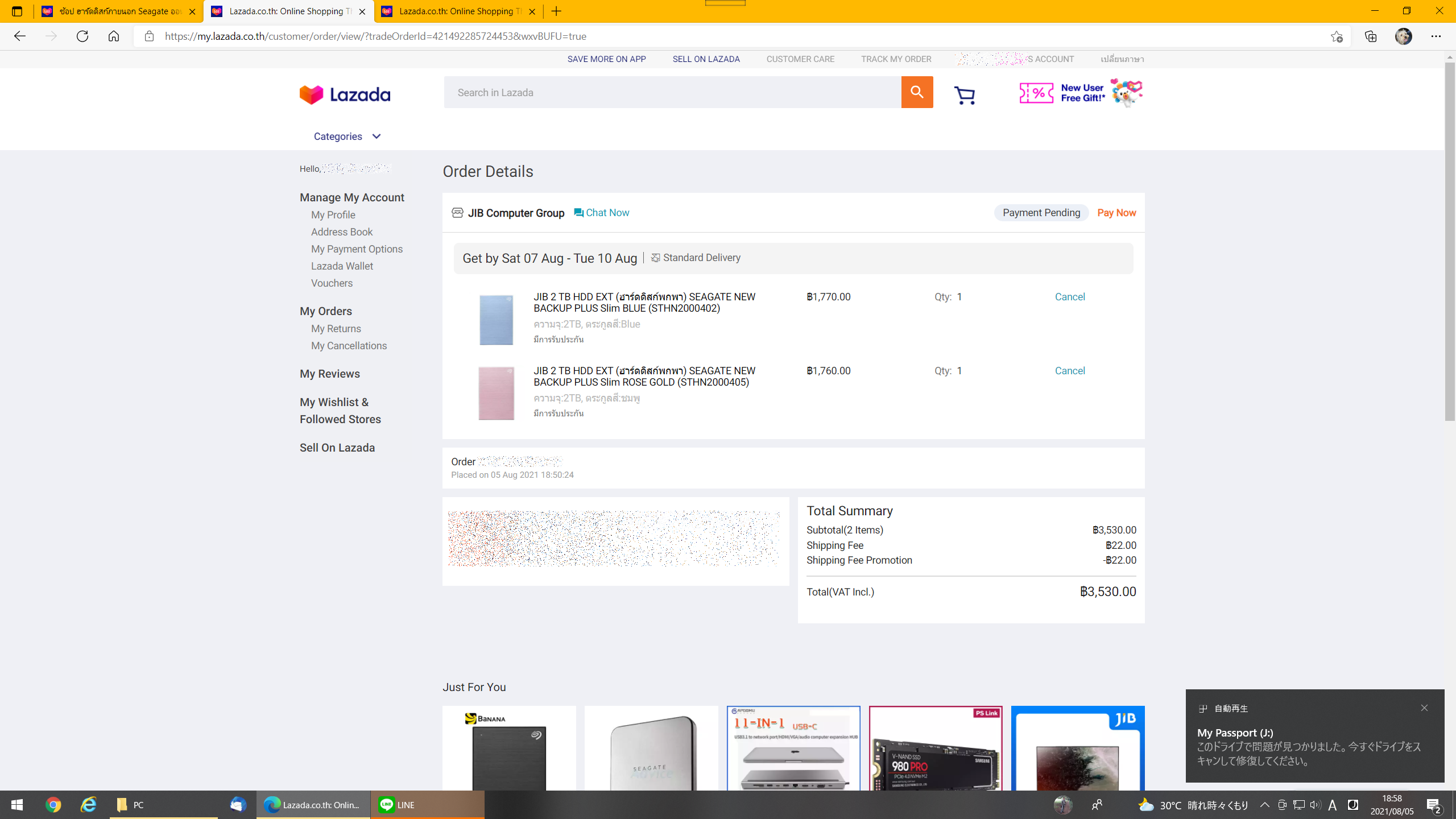
Task: Launch Chrome from taskbar
Action: (53, 805)
